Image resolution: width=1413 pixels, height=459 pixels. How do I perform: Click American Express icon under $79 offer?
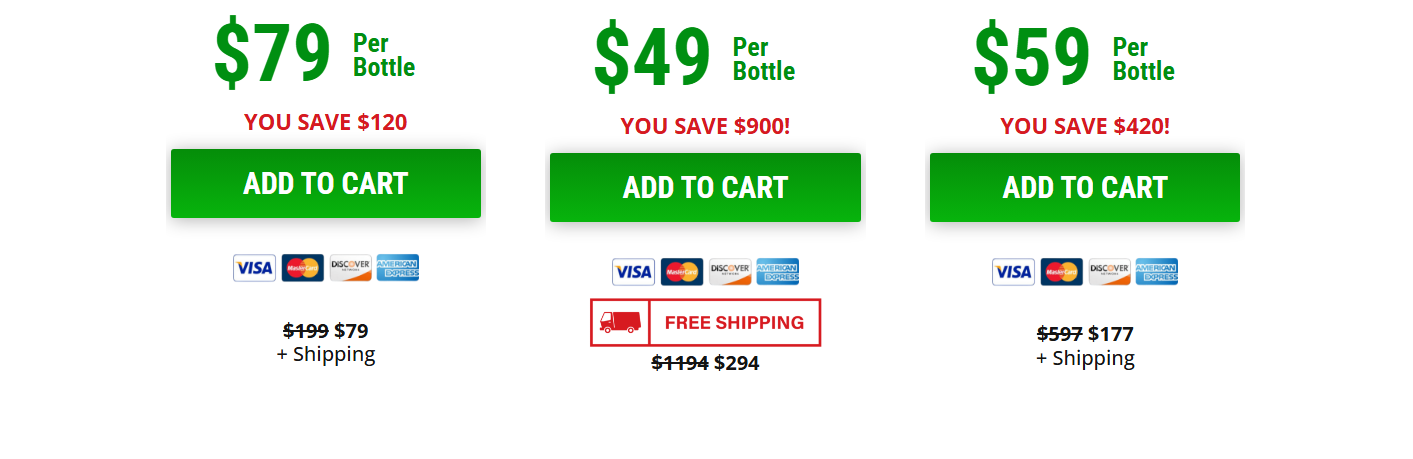[x=398, y=268]
